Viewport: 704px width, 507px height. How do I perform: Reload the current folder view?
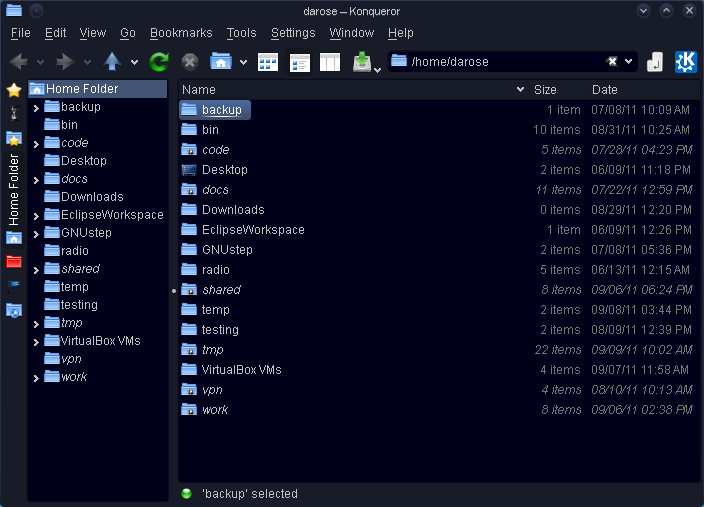point(159,62)
